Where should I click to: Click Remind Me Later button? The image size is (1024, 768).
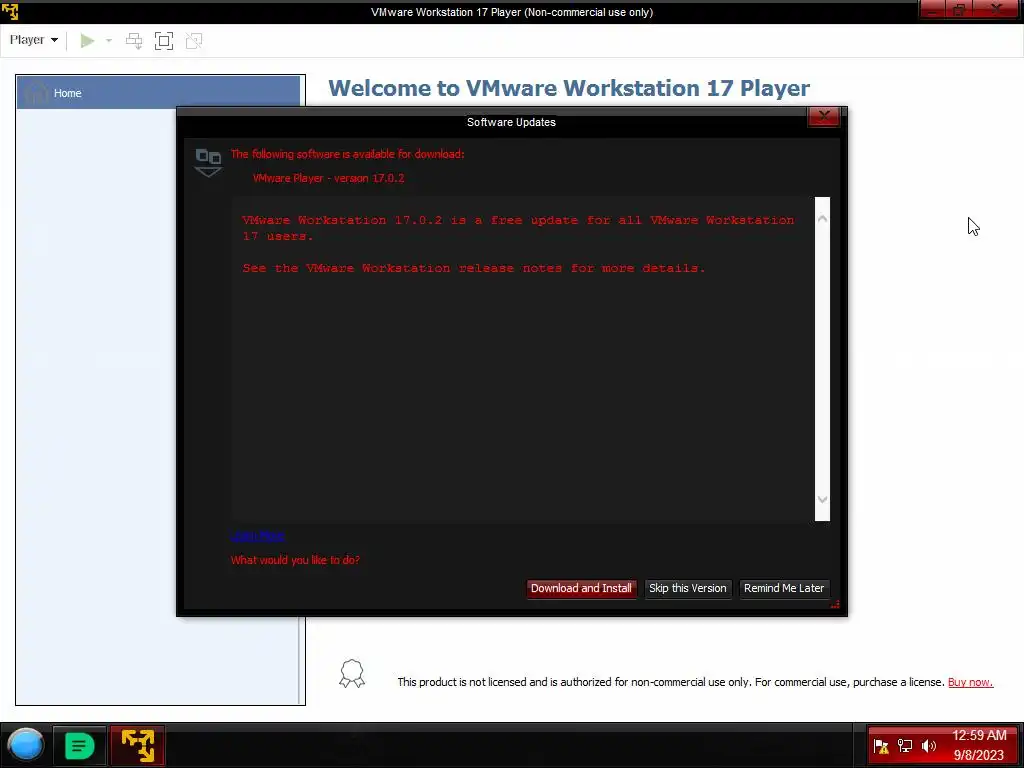point(784,588)
